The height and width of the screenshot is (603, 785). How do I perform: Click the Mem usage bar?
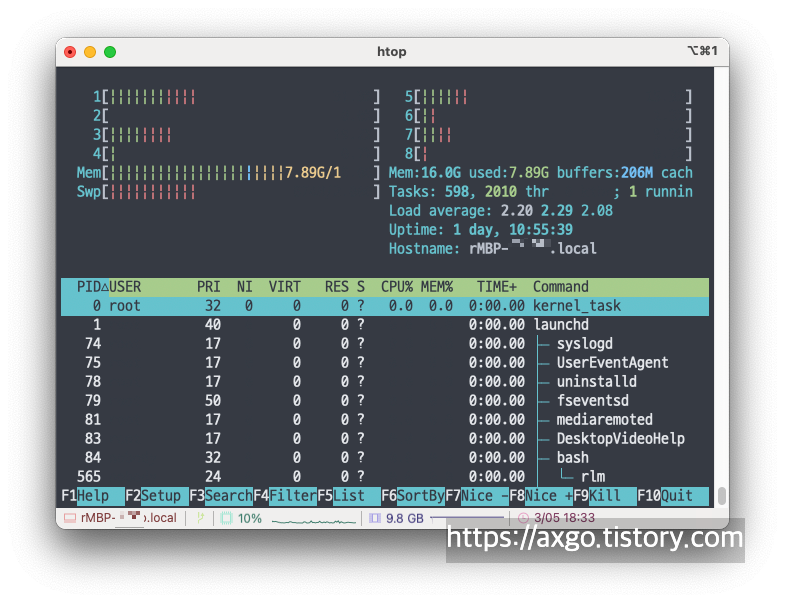pyautogui.click(x=228, y=173)
